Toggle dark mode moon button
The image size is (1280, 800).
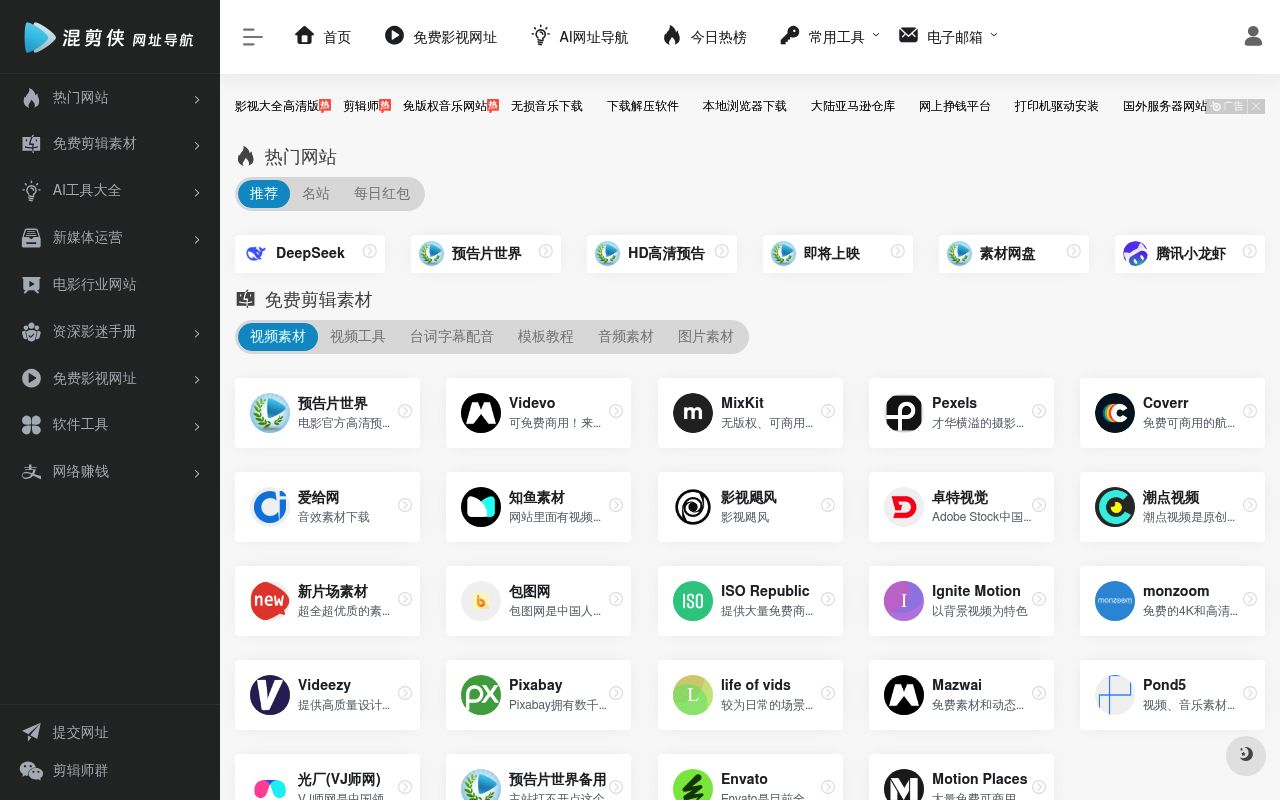tap(1246, 755)
